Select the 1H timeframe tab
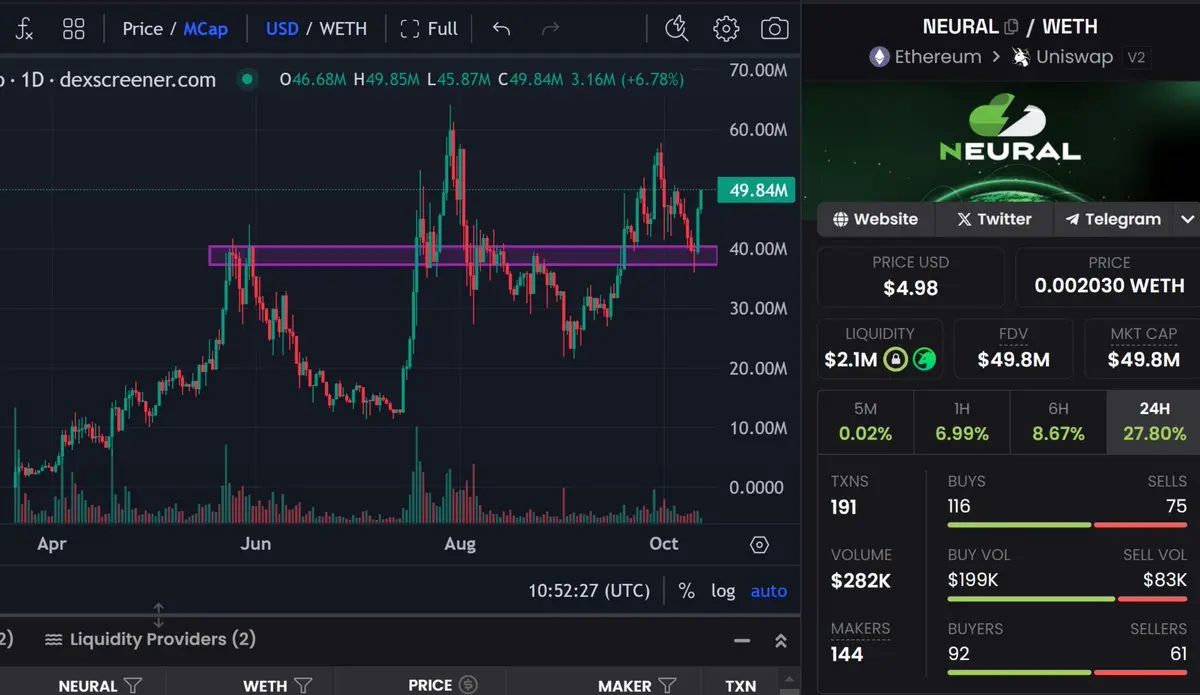The image size is (1200, 695). (962, 421)
